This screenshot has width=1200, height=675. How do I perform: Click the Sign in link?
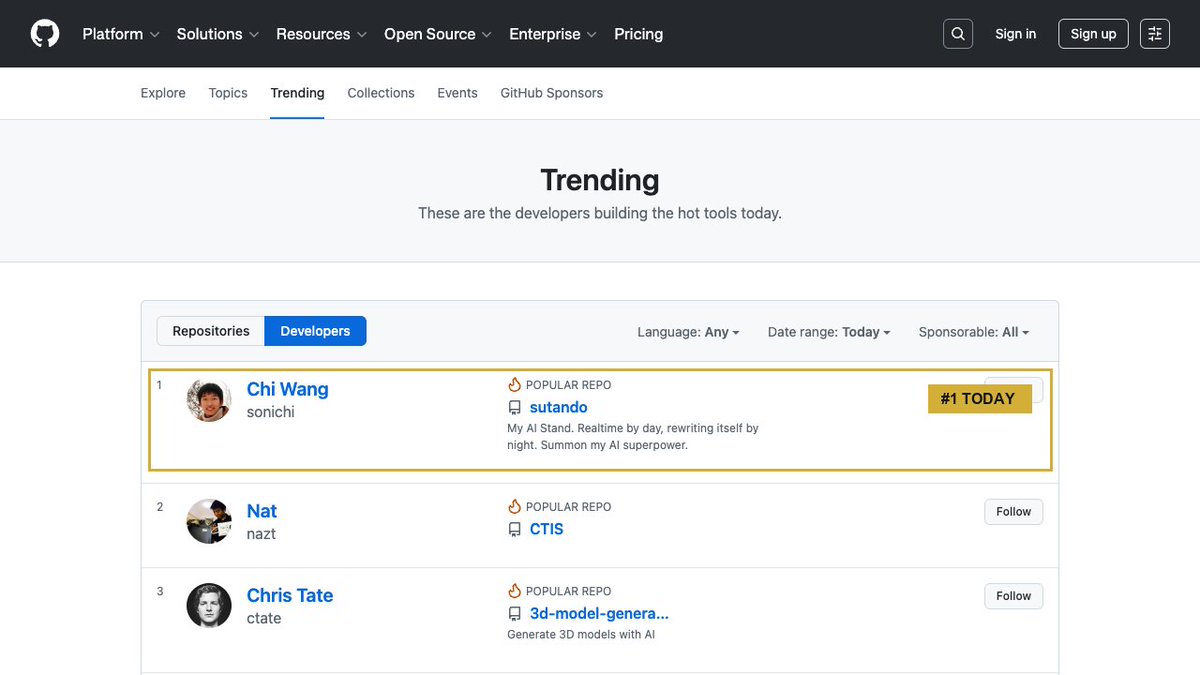(1015, 34)
